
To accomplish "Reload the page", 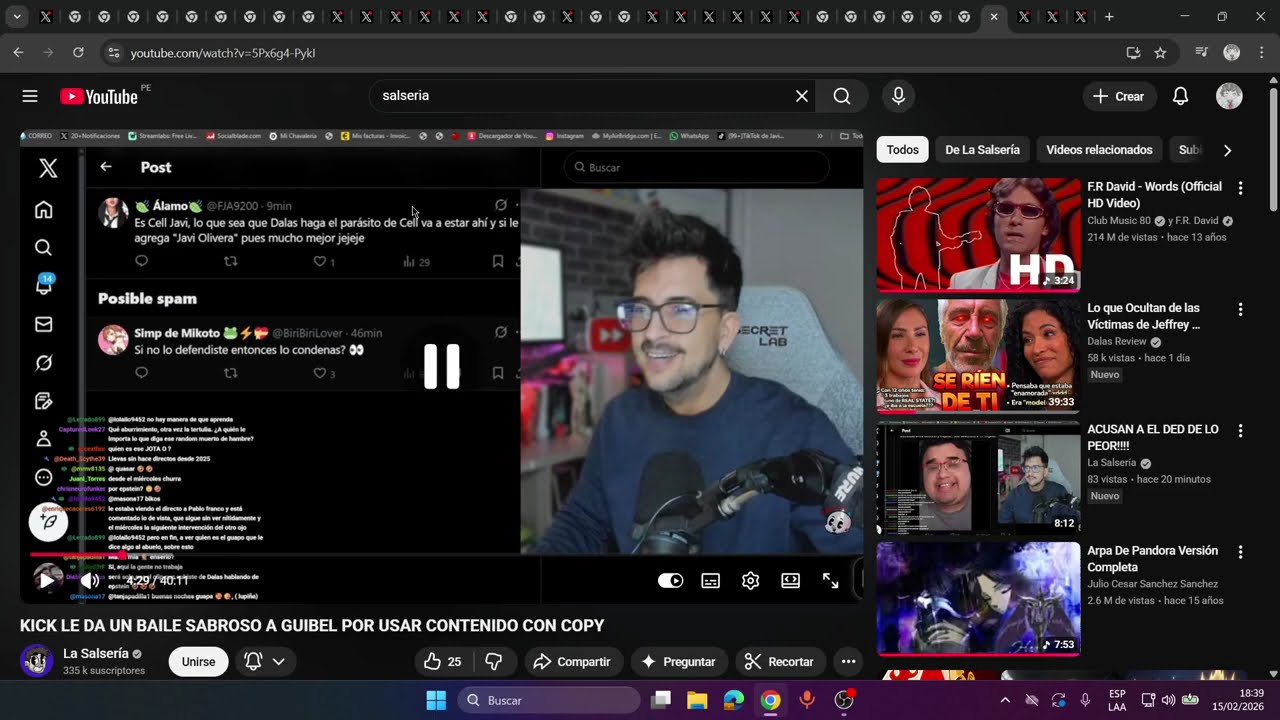I will 78,52.
